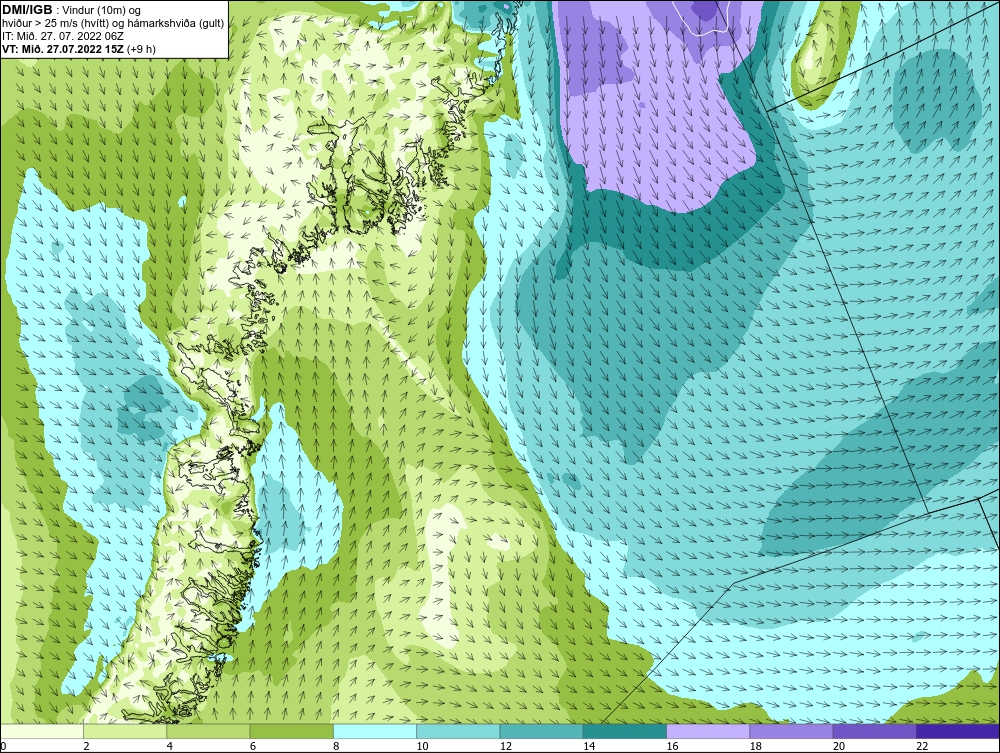Click the 10-12 m/s turquoise swatch
Viewport: 1000px width, 753px height.
click(x=458, y=731)
